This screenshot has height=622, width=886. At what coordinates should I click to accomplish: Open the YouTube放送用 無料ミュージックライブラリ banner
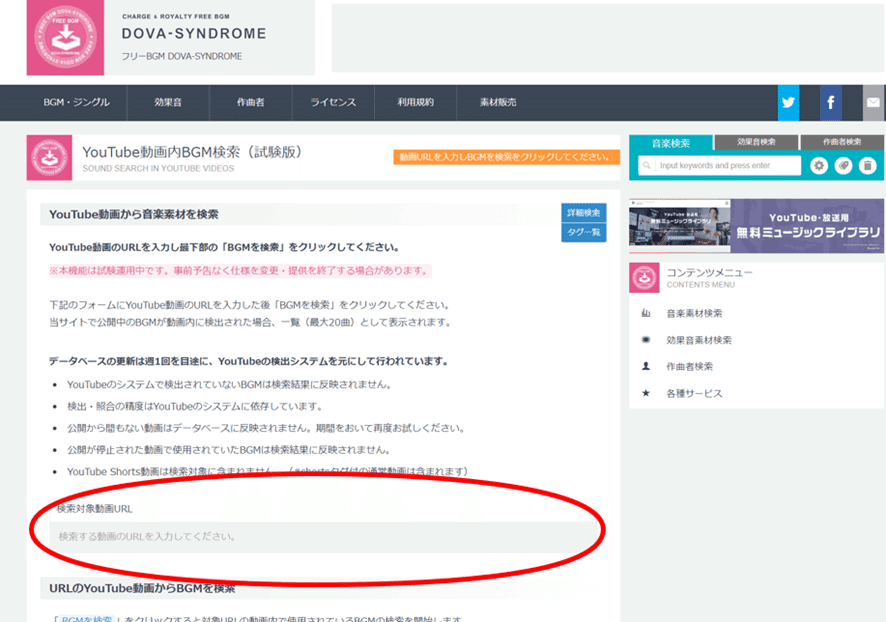tap(756, 225)
